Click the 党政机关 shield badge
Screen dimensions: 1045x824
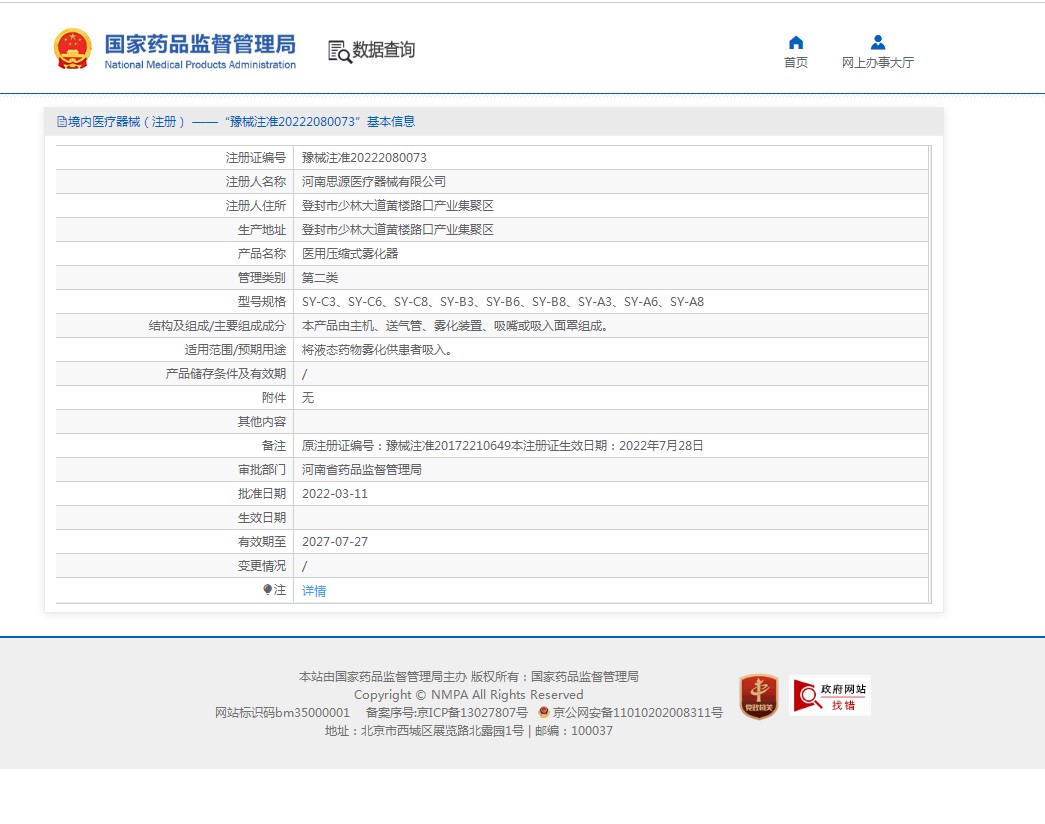coord(758,696)
